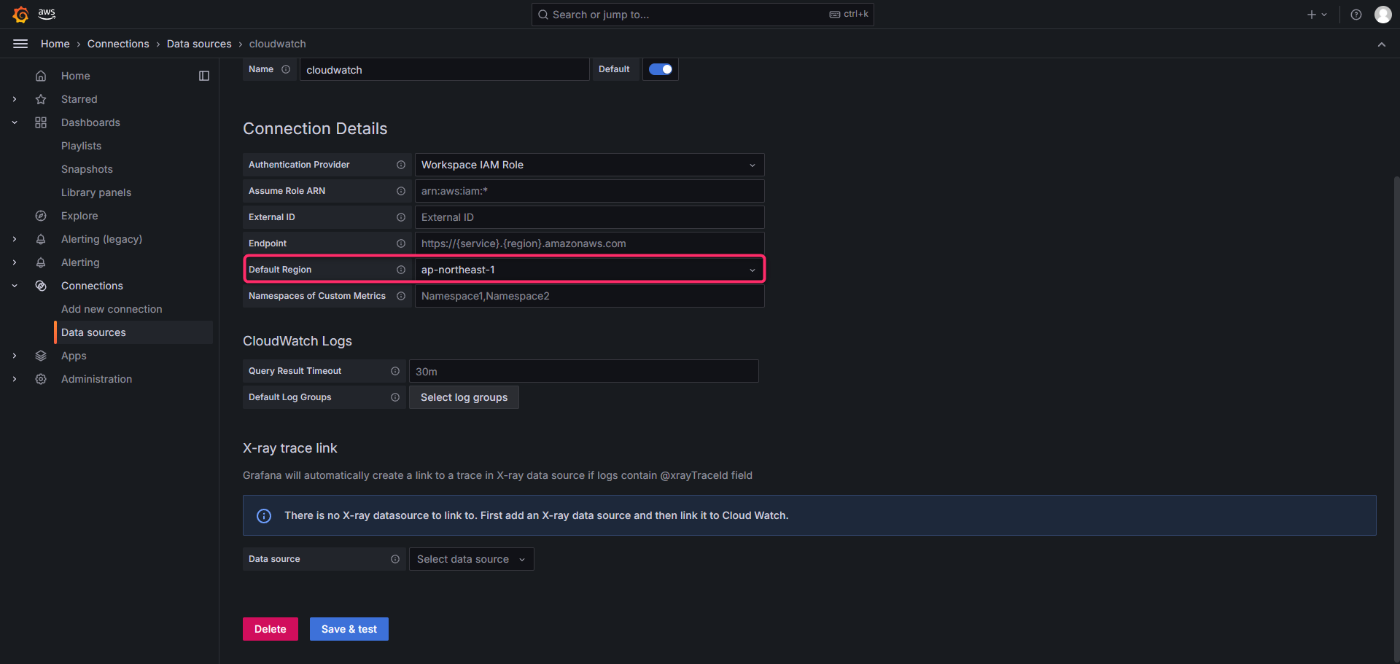1400x664 pixels.
Task: Click the Name input field
Action: [444, 70]
